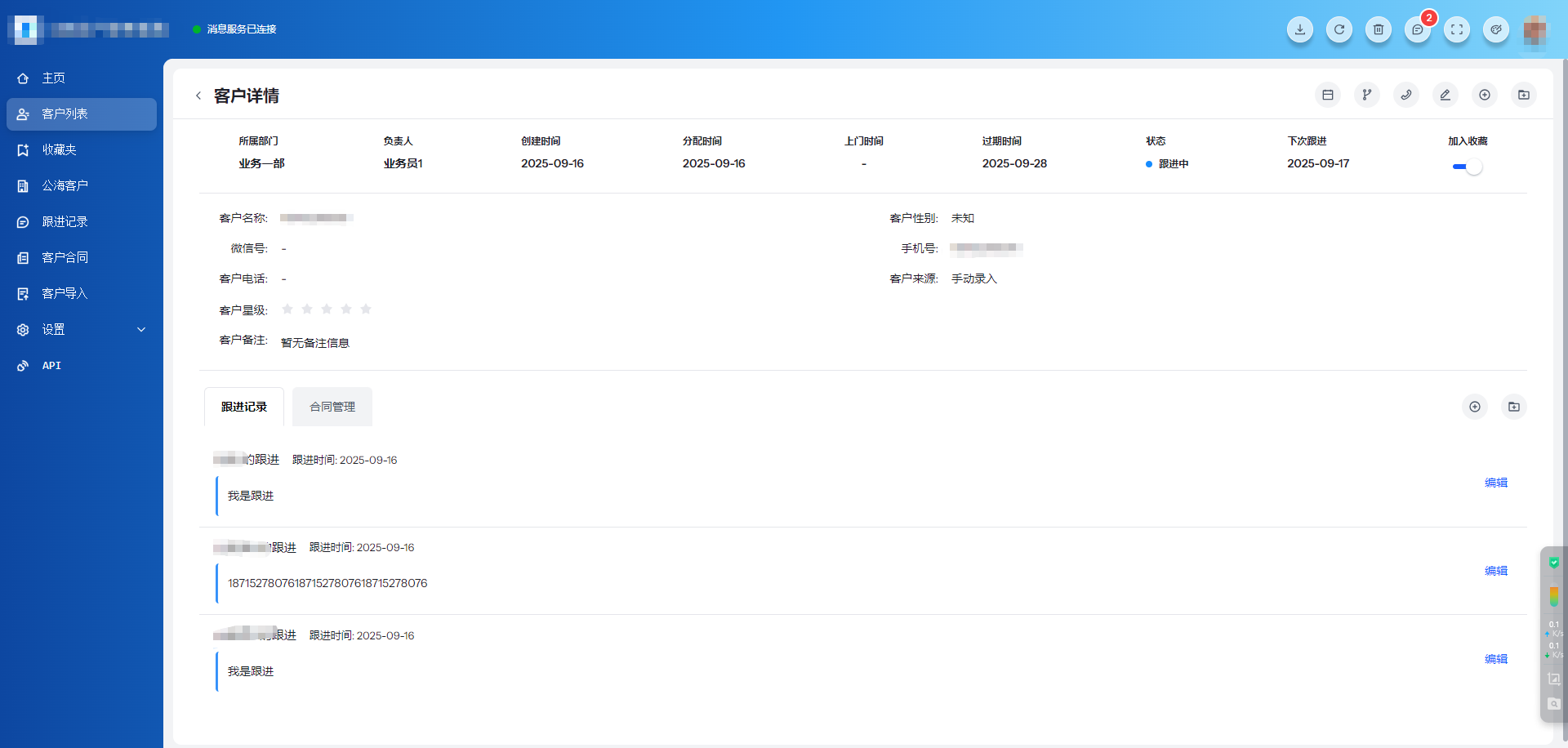Click next follow-up date 2025-09-17
The width and height of the screenshot is (1568, 748).
1318,163
